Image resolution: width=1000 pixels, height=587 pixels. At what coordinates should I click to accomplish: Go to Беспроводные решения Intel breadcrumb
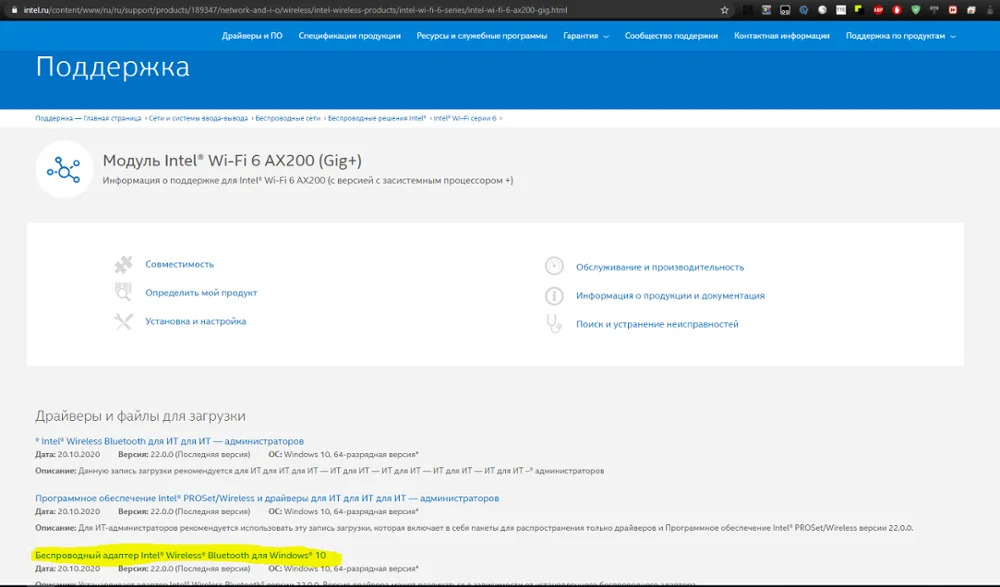(376, 118)
